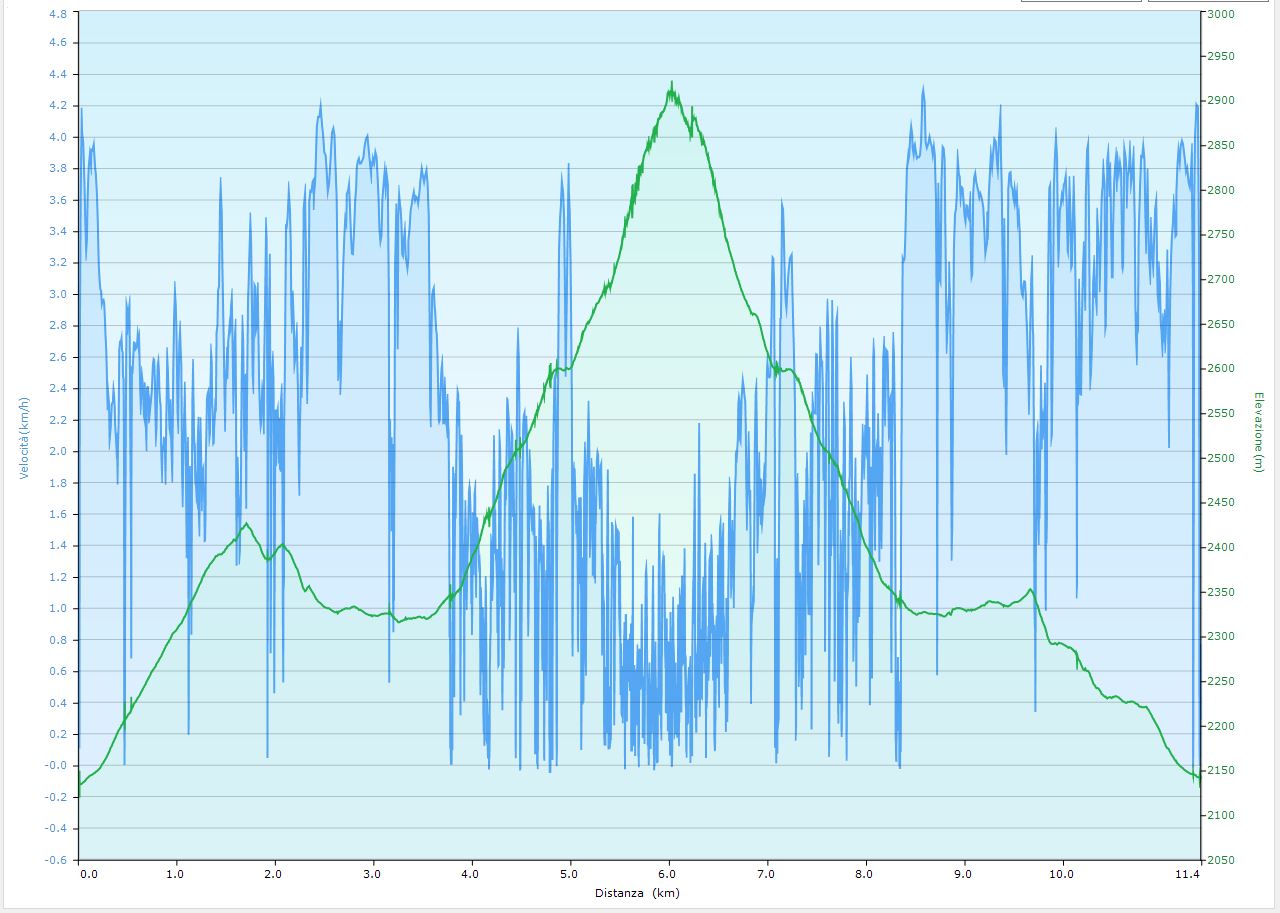Click the 3.6 km/h velocity tick label

point(58,200)
